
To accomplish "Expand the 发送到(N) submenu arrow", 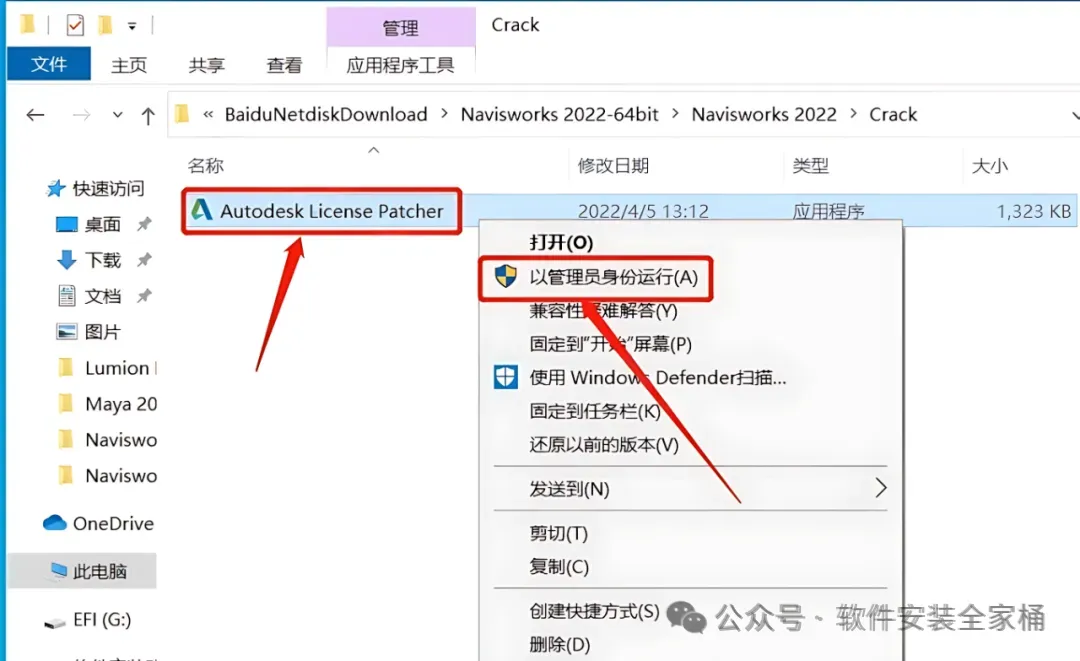I will 880,488.
